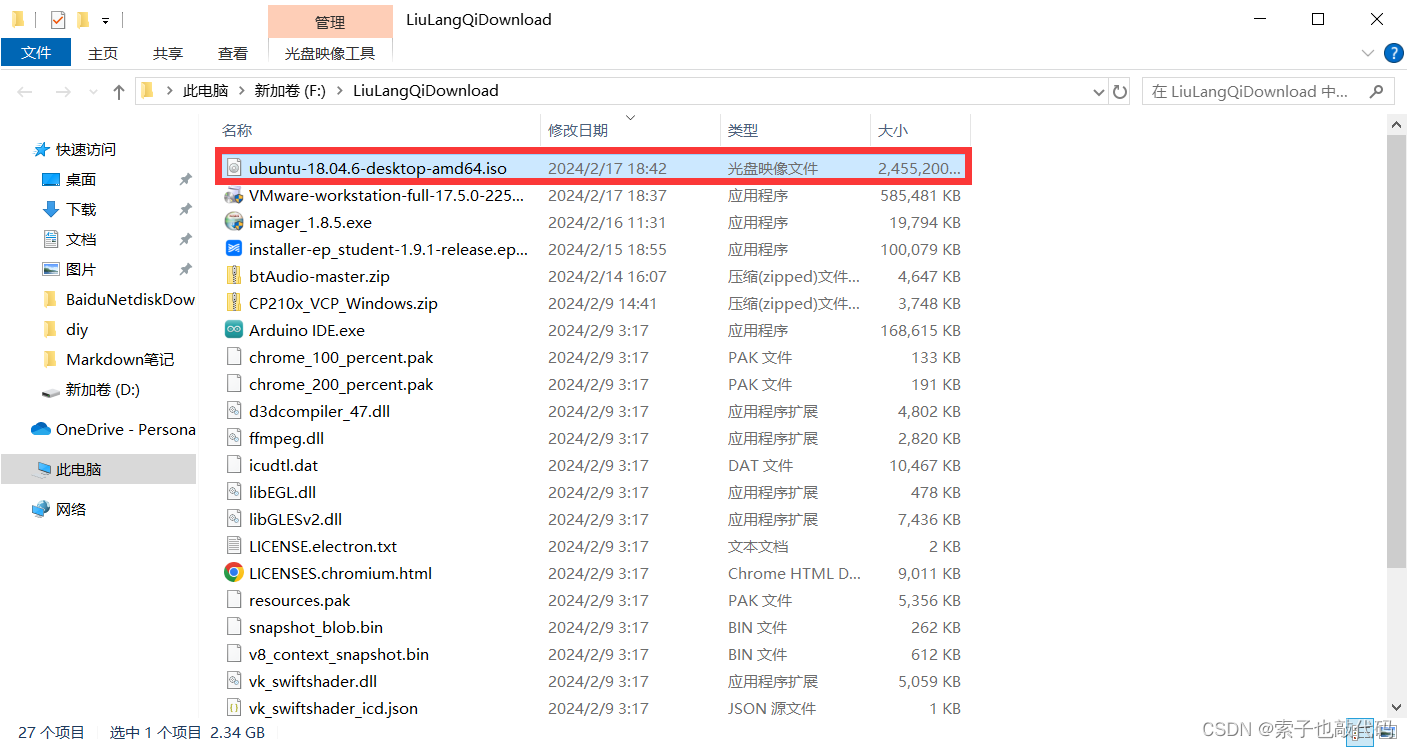Open 图片 in the navigation pane

(x=81, y=269)
